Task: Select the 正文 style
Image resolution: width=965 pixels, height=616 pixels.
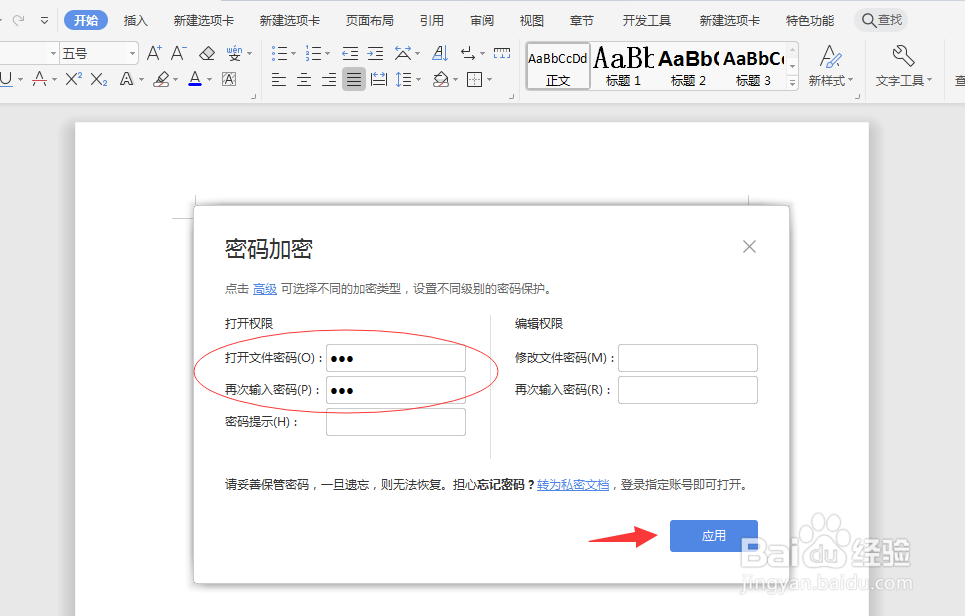Action: [558, 66]
